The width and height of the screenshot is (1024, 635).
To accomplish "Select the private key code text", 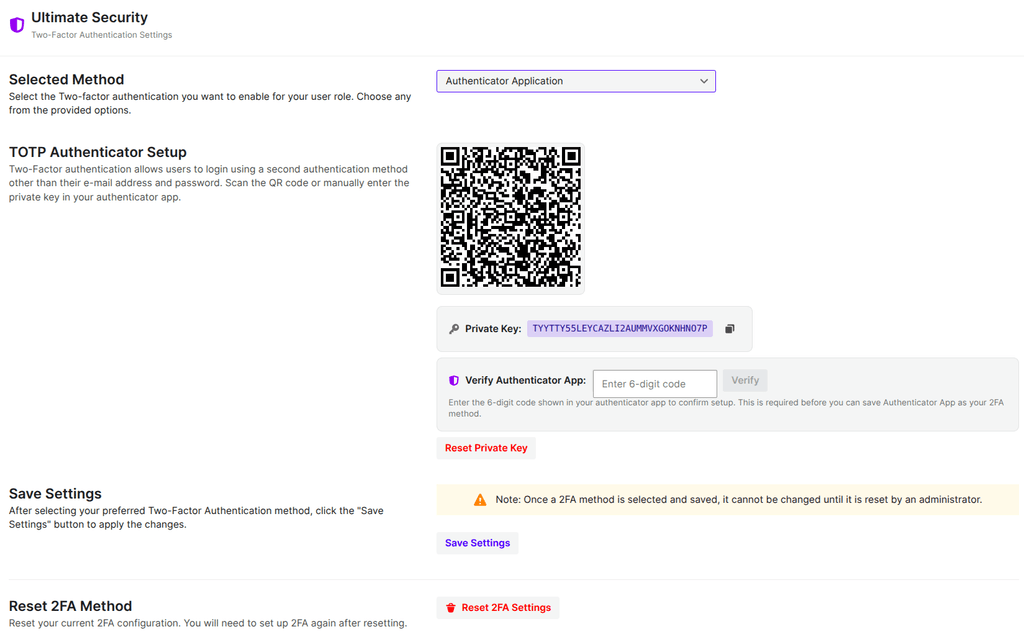I will coord(620,329).
